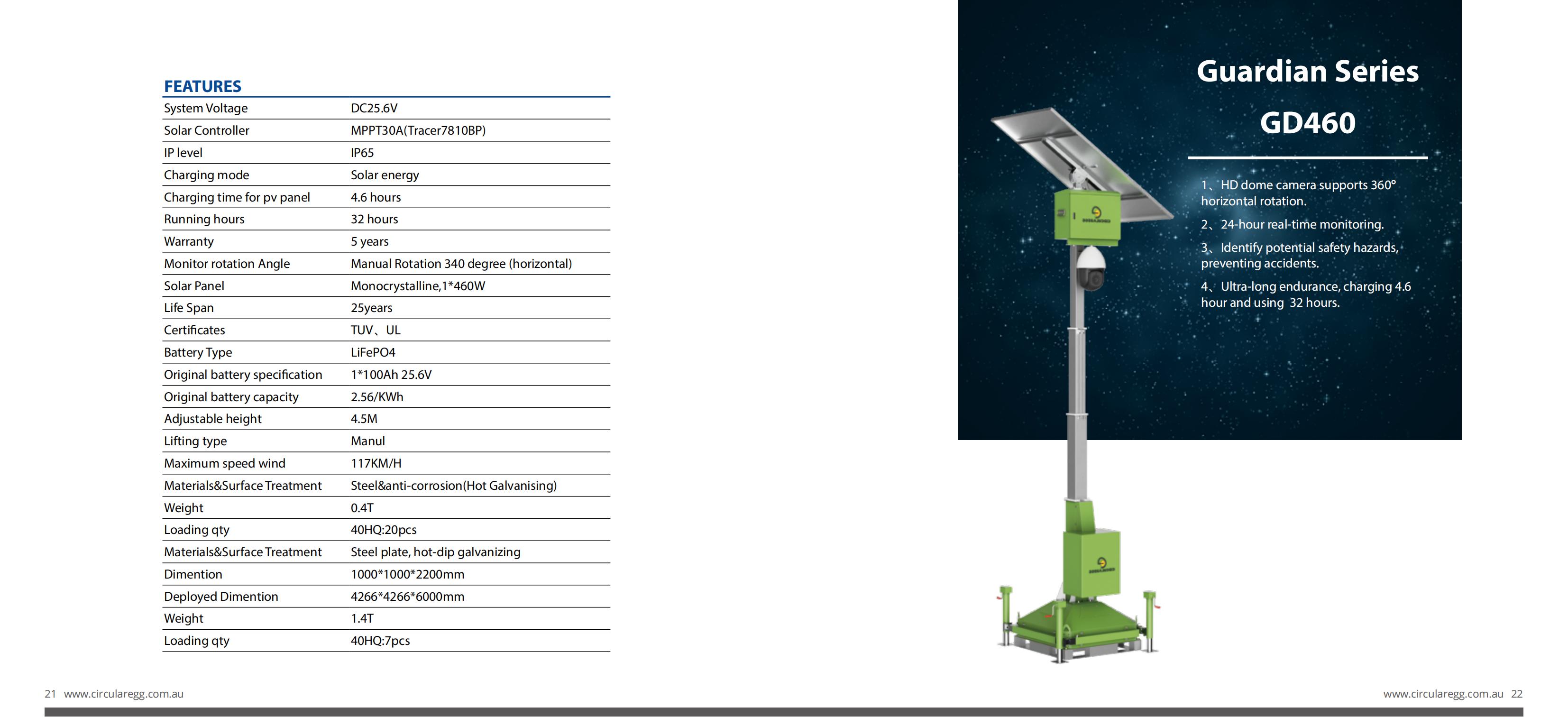Image resolution: width=1568 pixels, height=717 pixels.
Task: Click the '4.5M' adjustable height value
Action: [x=364, y=419]
